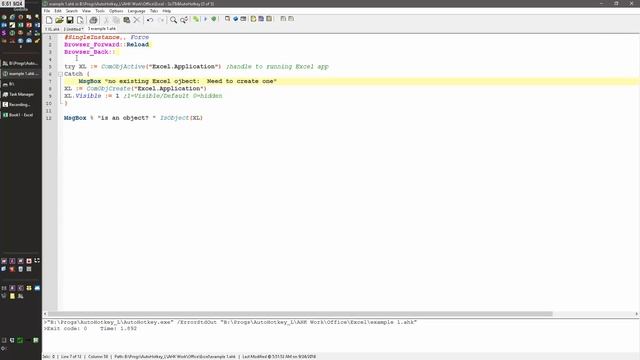Click the 'Browser_Forward::Reload' code on line 2
The height and width of the screenshot is (360, 640).
pos(107,44)
